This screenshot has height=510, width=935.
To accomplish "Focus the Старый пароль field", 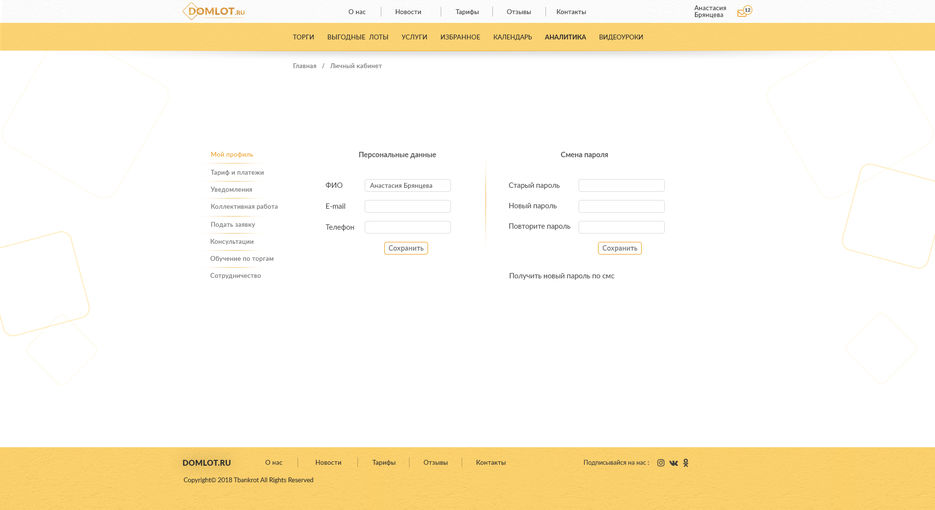I will click(621, 186).
